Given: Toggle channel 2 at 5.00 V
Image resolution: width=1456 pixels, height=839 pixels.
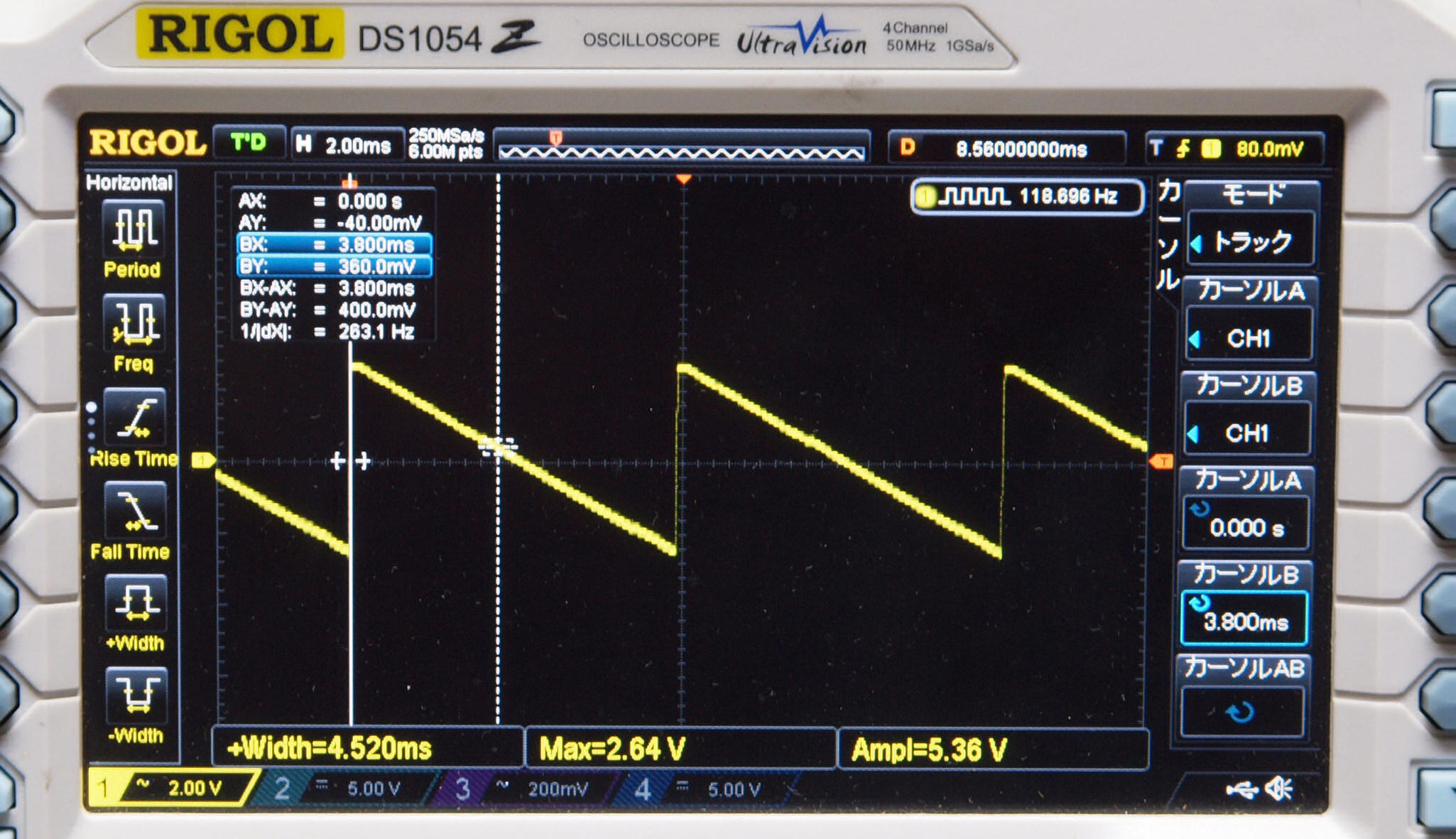Looking at the screenshot, I should [348, 789].
